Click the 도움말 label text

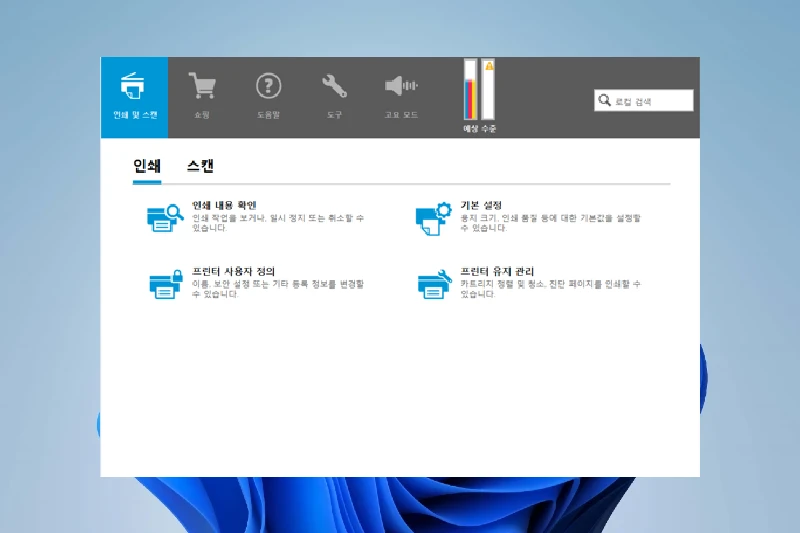[268, 115]
